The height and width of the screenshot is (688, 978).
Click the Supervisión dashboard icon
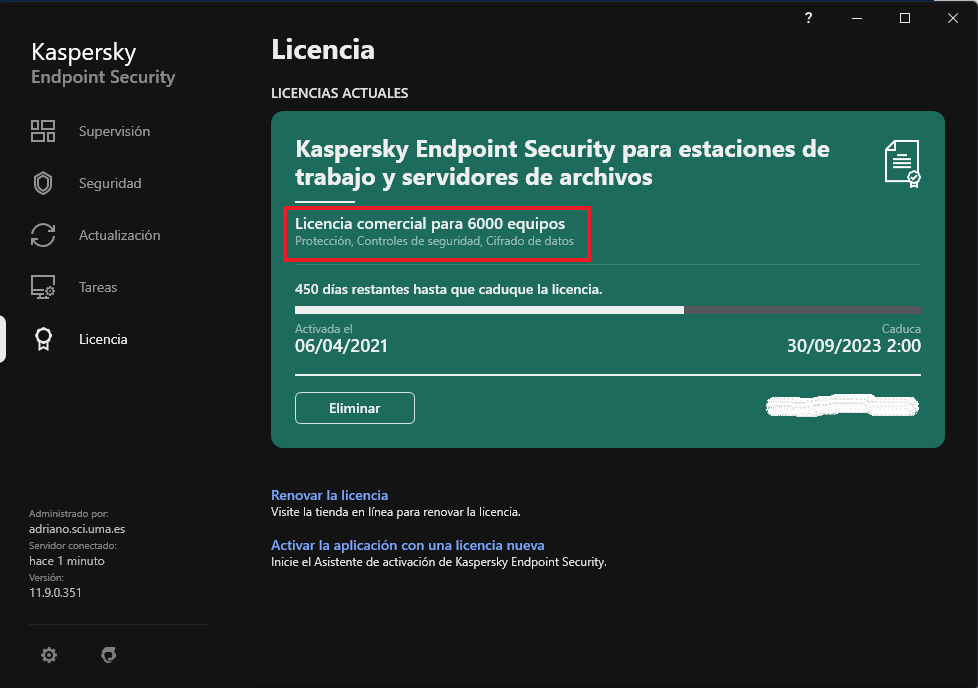[x=43, y=131]
